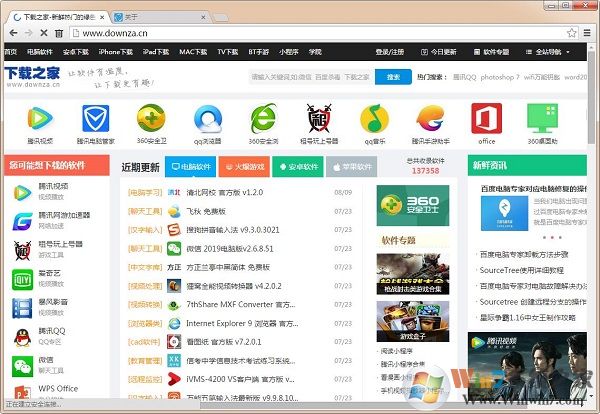The width and height of the screenshot is (600, 414).
Task: Click the 腾讯手游助手 app icon
Action: (x=430, y=118)
